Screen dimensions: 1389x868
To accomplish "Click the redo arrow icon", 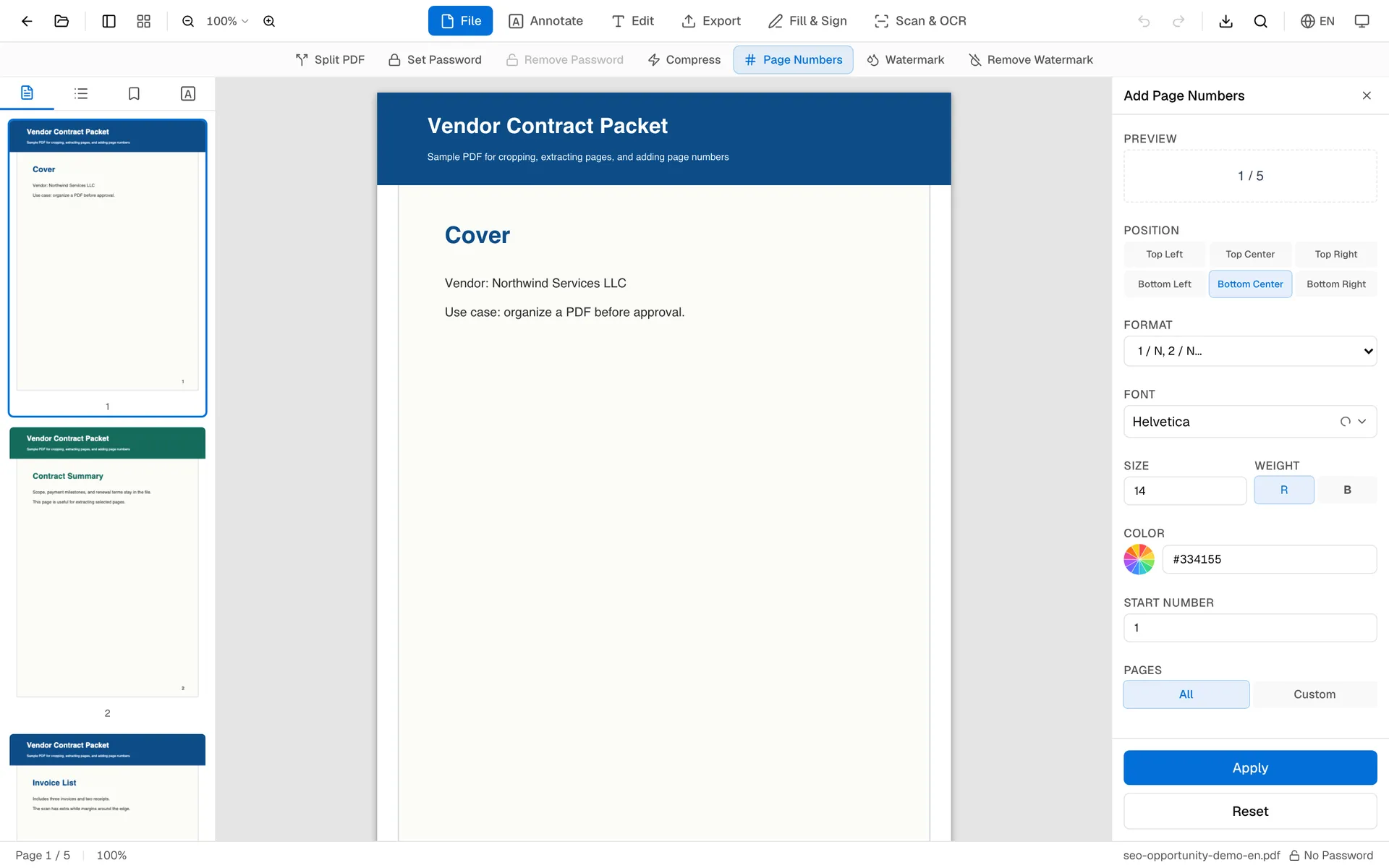I will [1178, 21].
